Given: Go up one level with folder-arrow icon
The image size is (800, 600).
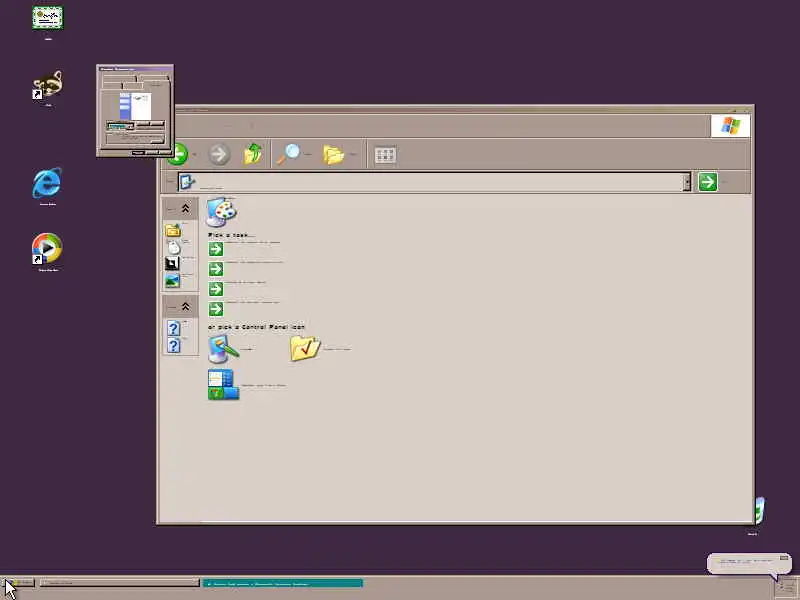Looking at the screenshot, I should tap(253, 154).
